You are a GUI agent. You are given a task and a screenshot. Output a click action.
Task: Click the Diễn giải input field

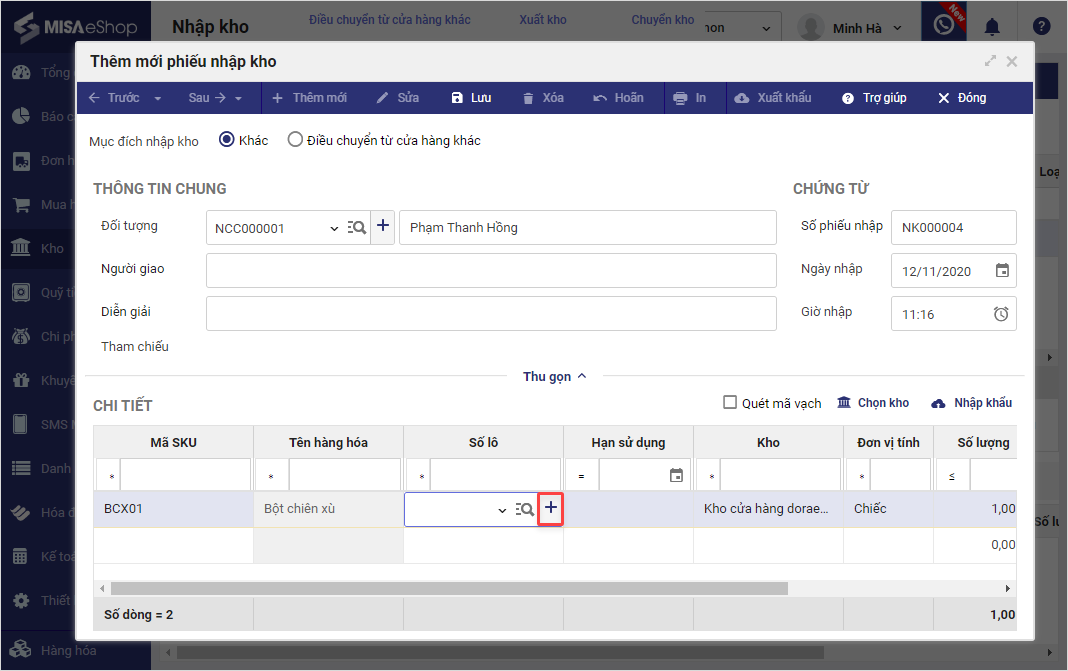point(491,313)
